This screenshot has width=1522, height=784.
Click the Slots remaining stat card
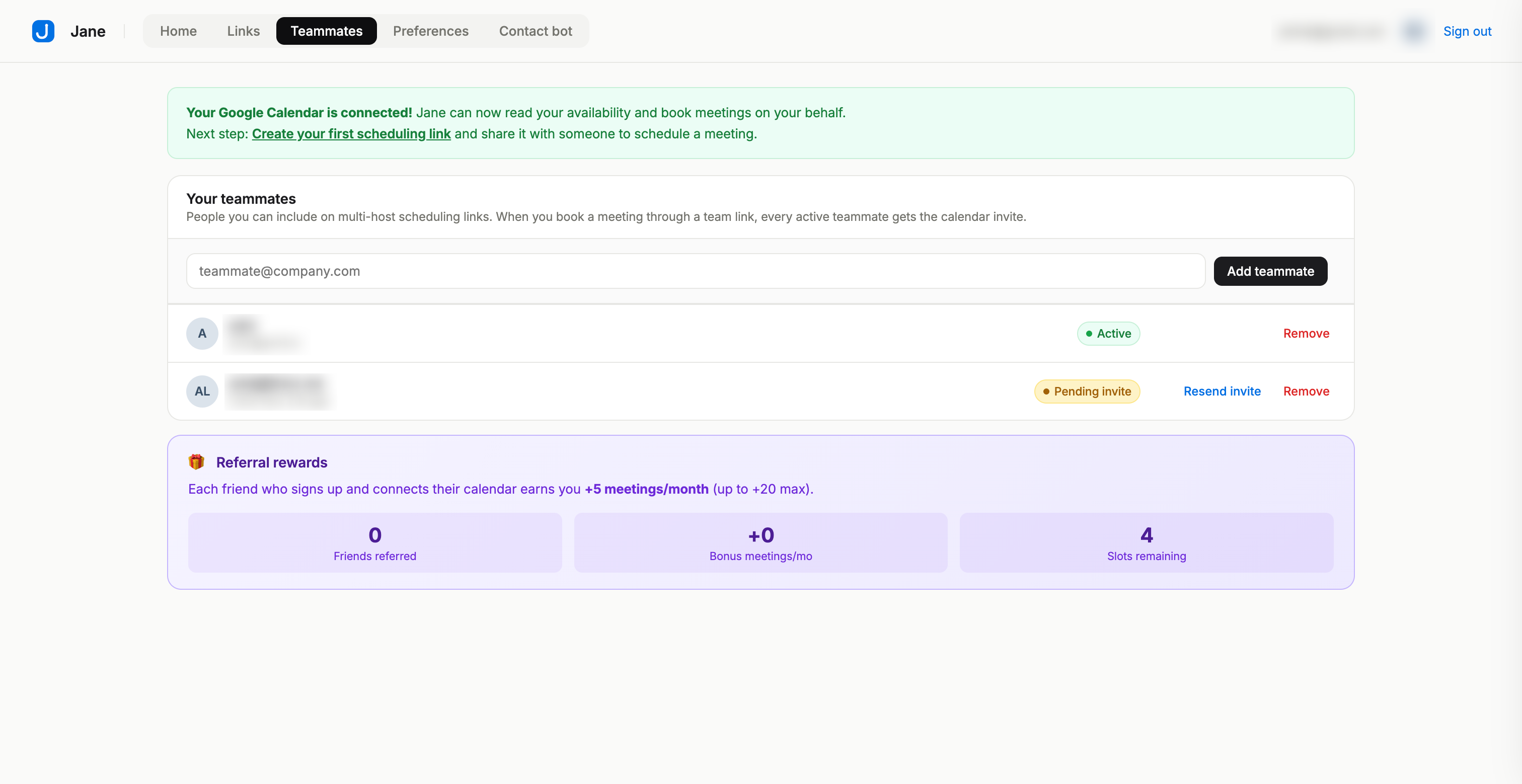coord(1146,542)
